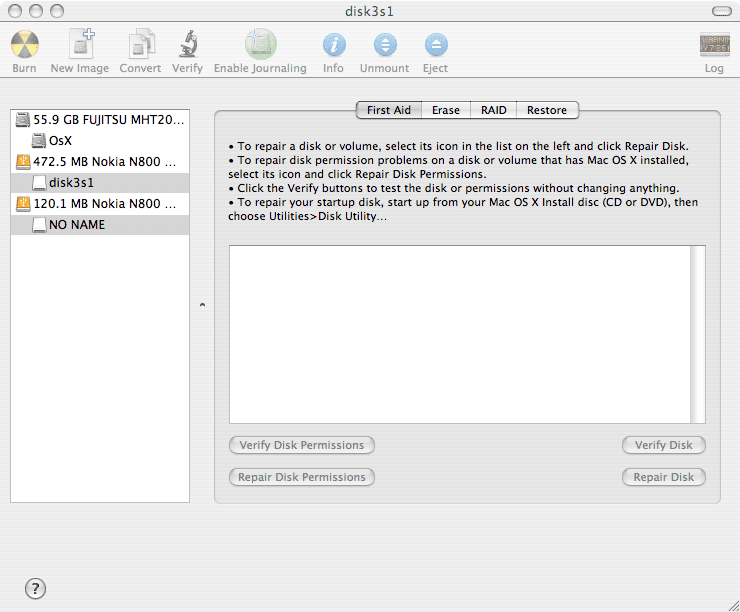Switch to the Erase tab
740x612 pixels.
(446, 110)
